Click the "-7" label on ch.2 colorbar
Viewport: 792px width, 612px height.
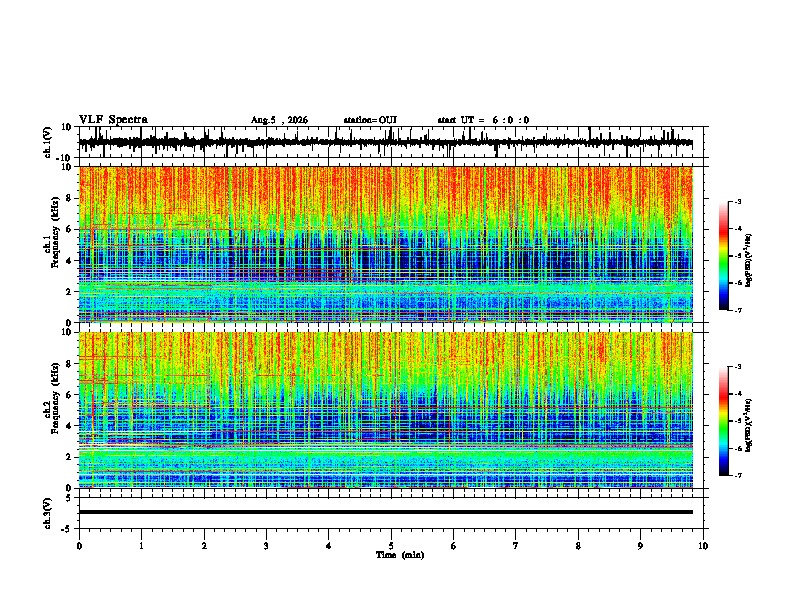coord(738,475)
